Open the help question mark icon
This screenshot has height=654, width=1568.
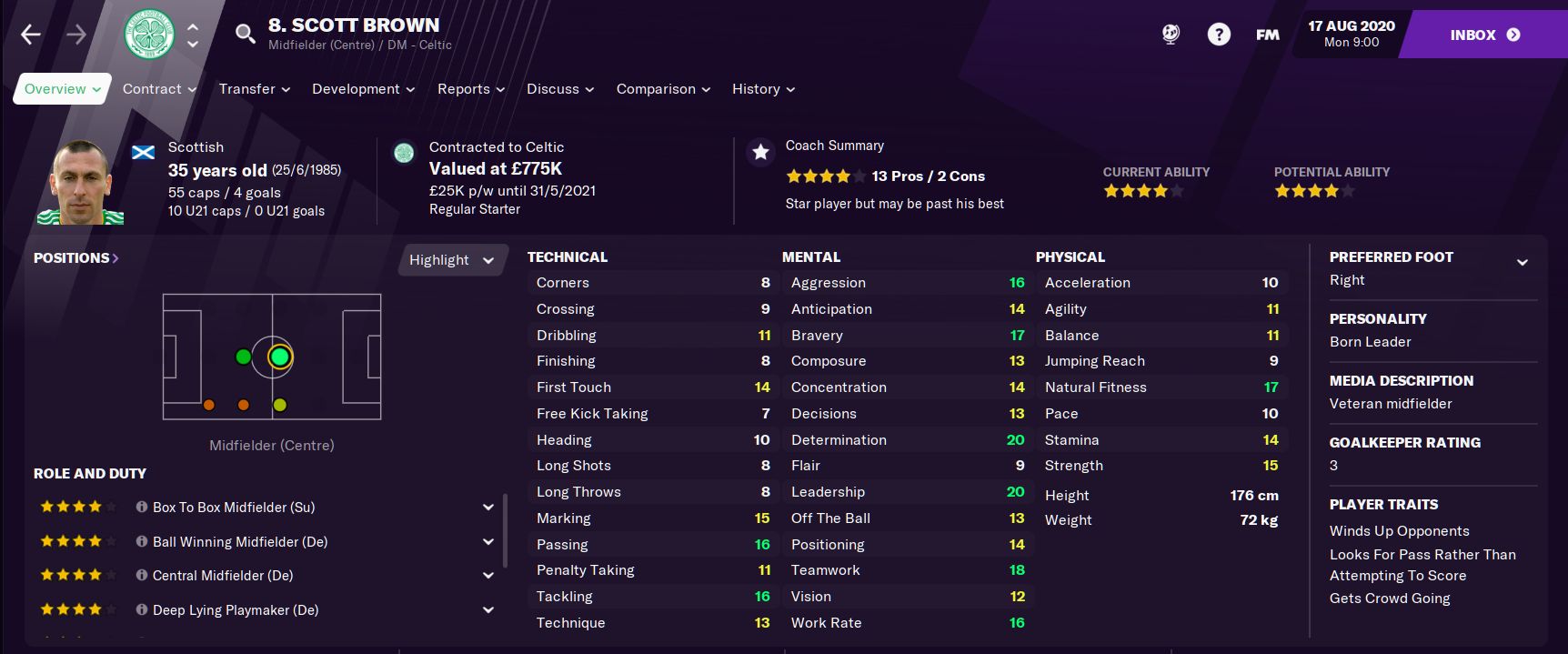(1219, 35)
